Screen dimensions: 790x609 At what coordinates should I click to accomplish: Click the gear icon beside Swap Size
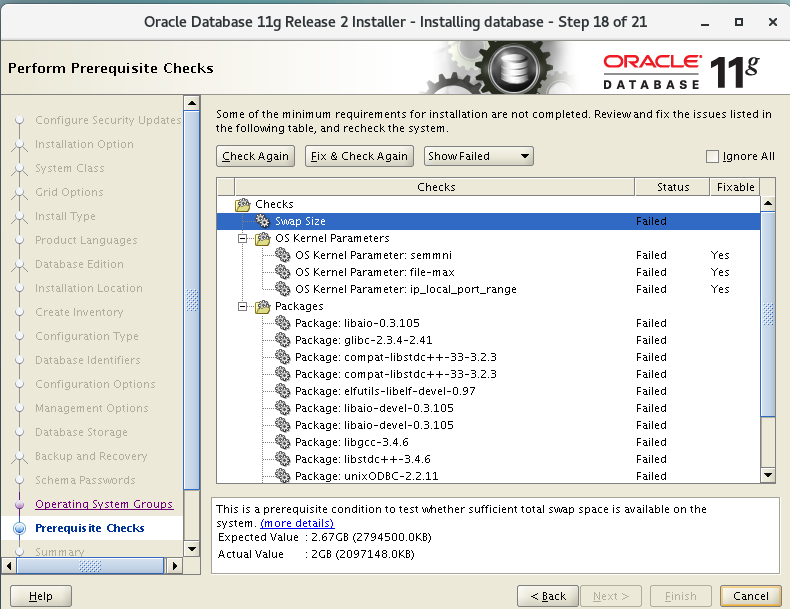(x=262, y=221)
